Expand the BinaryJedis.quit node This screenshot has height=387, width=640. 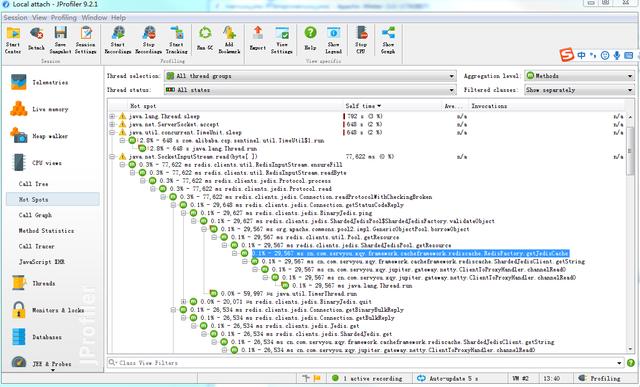[184, 302]
